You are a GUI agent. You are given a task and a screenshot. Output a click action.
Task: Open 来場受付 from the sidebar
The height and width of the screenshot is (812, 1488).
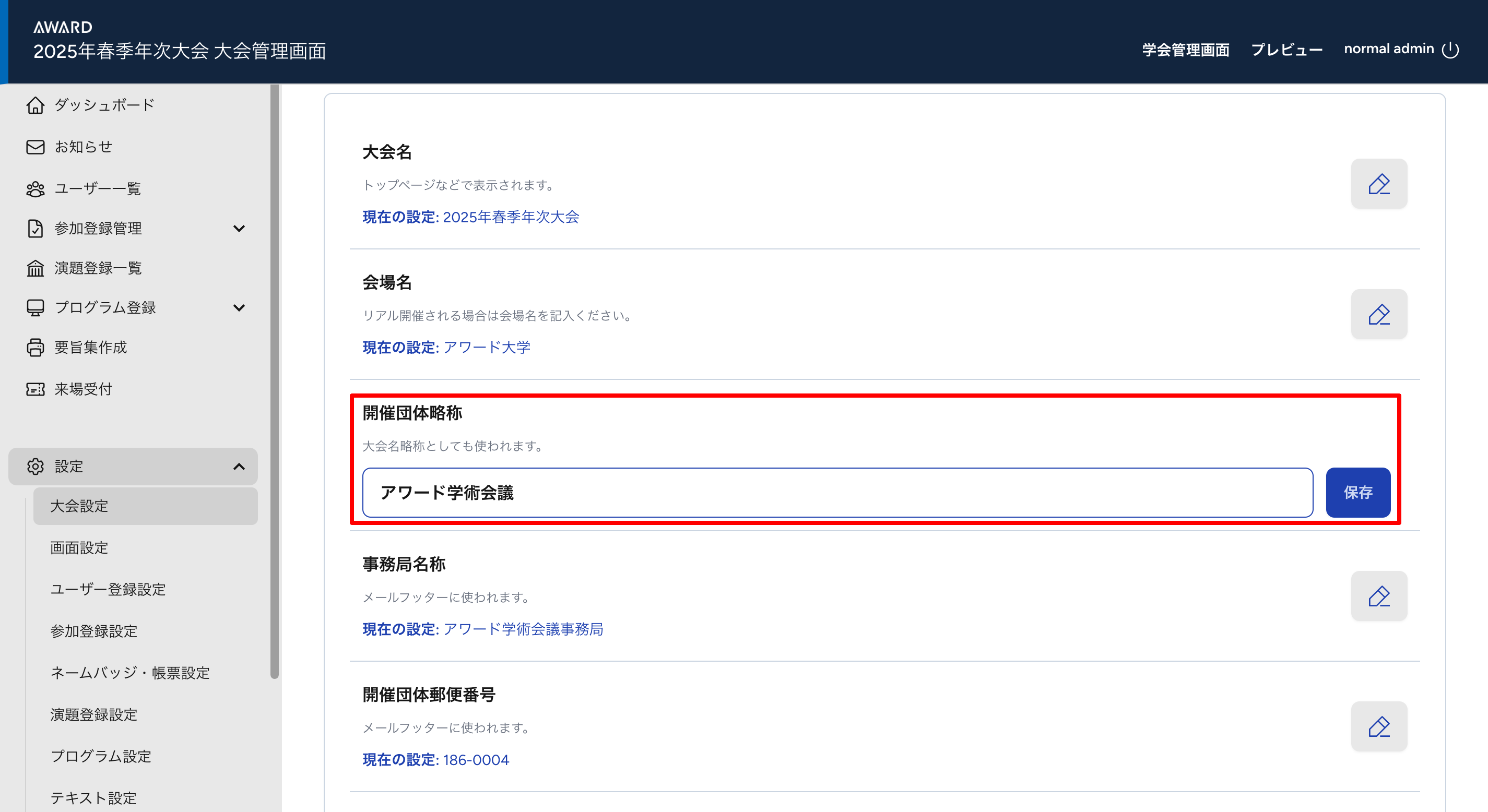click(83, 389)
